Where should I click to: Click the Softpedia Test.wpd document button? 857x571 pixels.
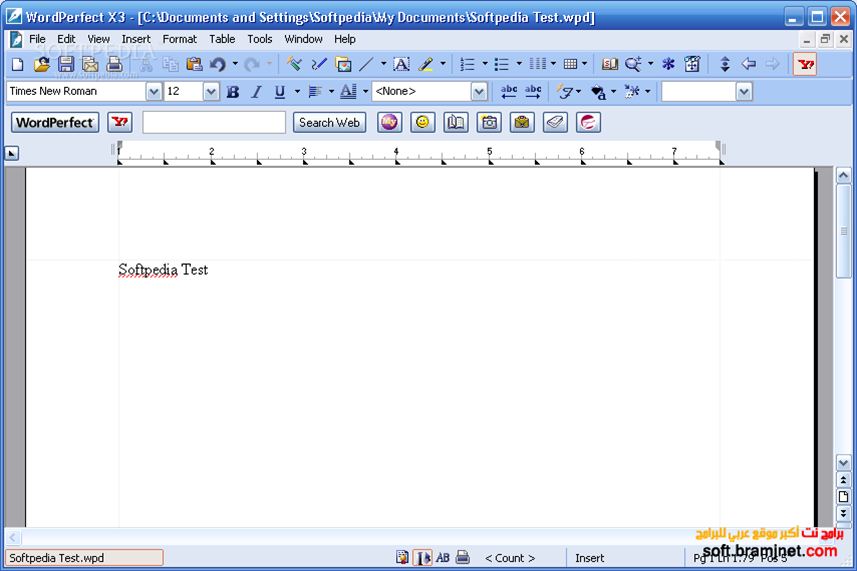coord(84,558)
